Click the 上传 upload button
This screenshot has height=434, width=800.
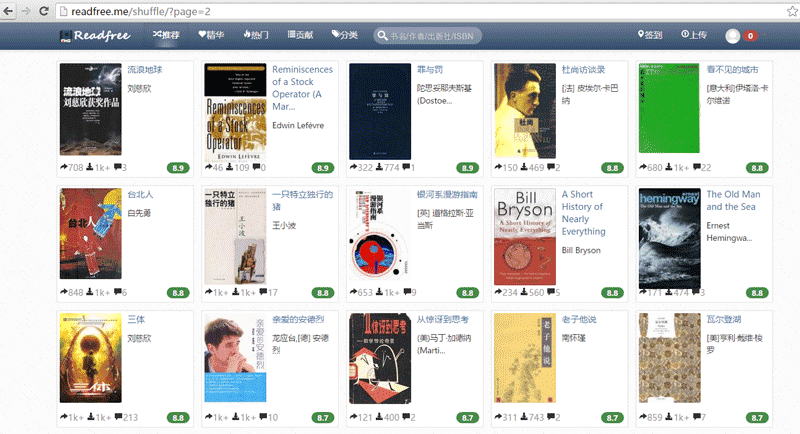click(x=694, y=35)
